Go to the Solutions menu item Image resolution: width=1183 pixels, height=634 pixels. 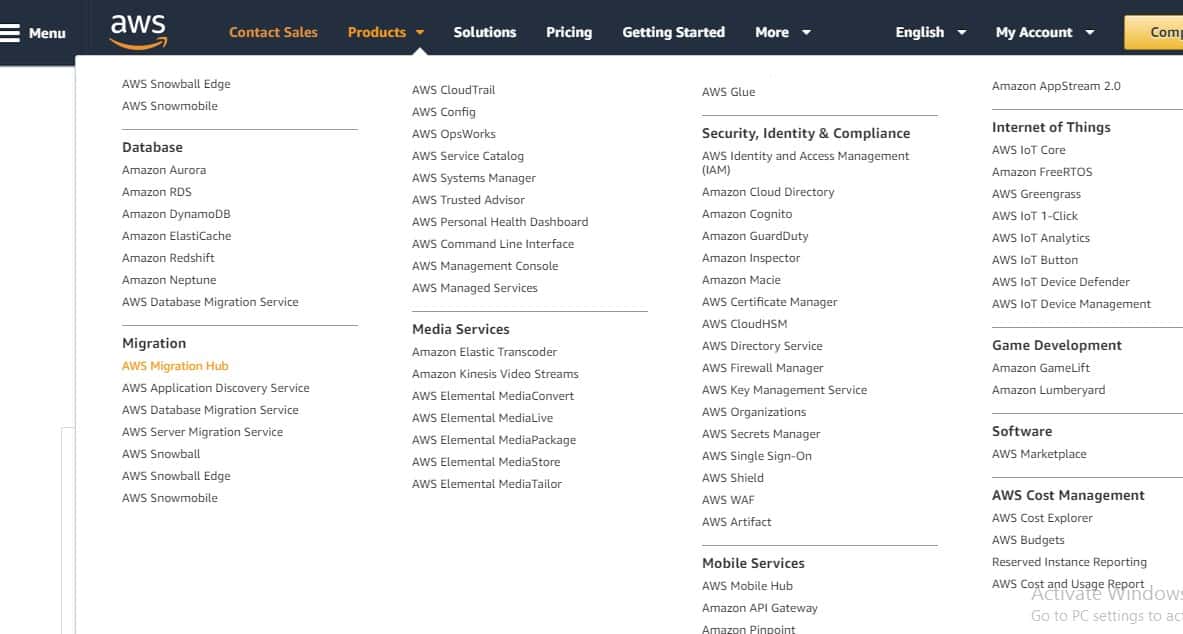484,31
